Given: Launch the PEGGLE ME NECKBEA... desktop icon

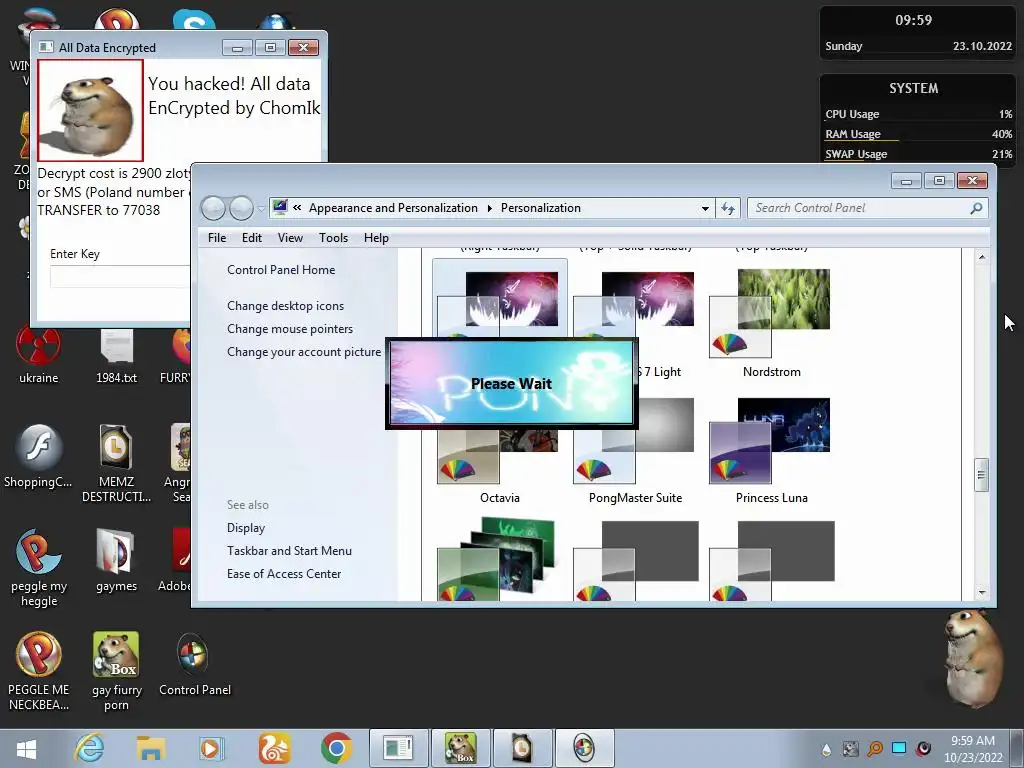Looking at the screenshot, I should click(39, 671).
